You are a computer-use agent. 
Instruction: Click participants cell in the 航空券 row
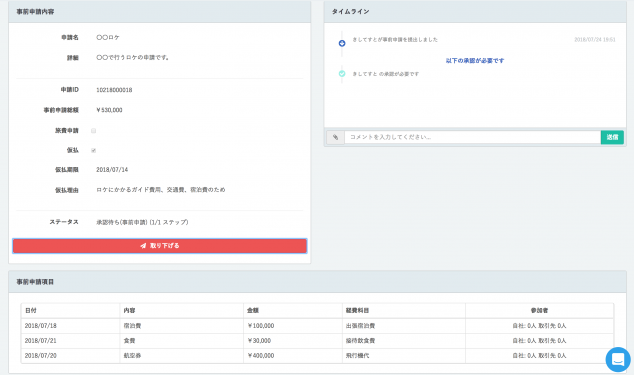point(539,356)
